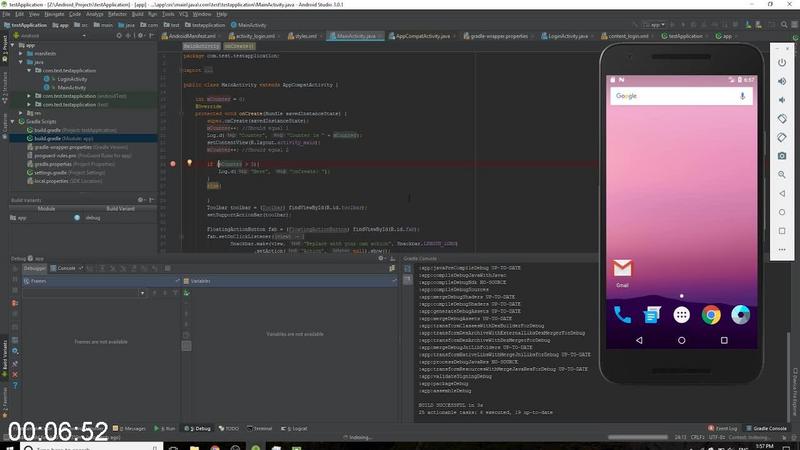The height and width of the screenshot is (450, 800).
Task: Open the Build menu
Action: point(138,14)
